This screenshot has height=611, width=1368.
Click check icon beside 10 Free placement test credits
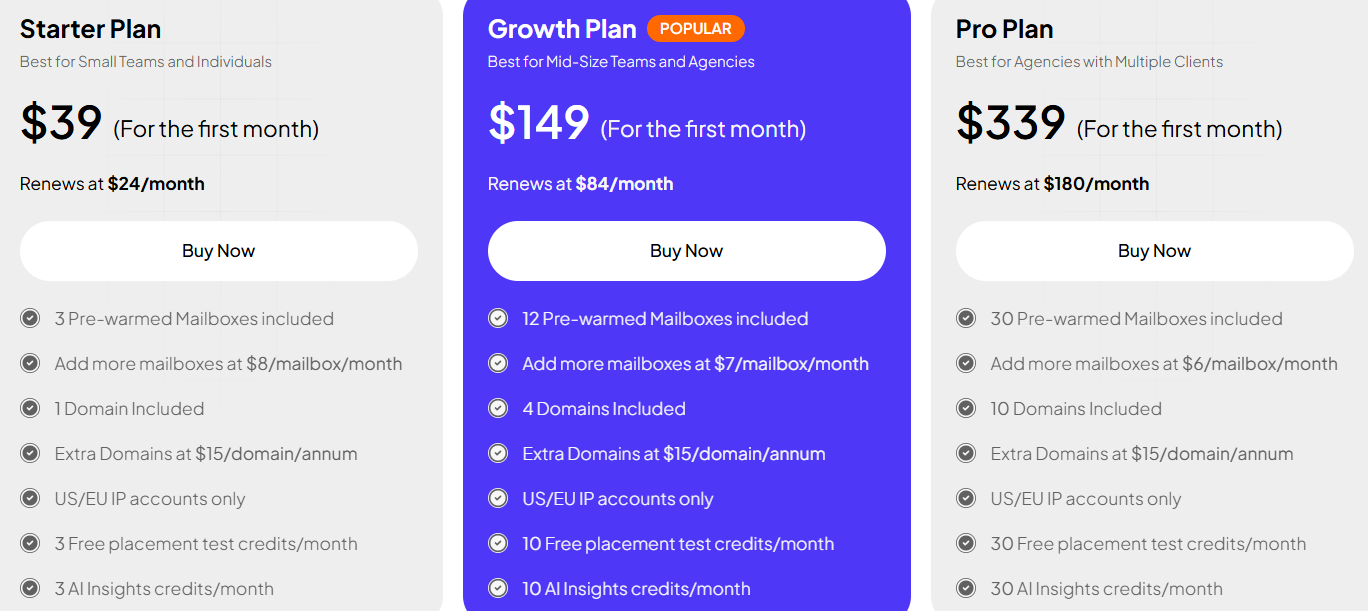click(498, 543)
